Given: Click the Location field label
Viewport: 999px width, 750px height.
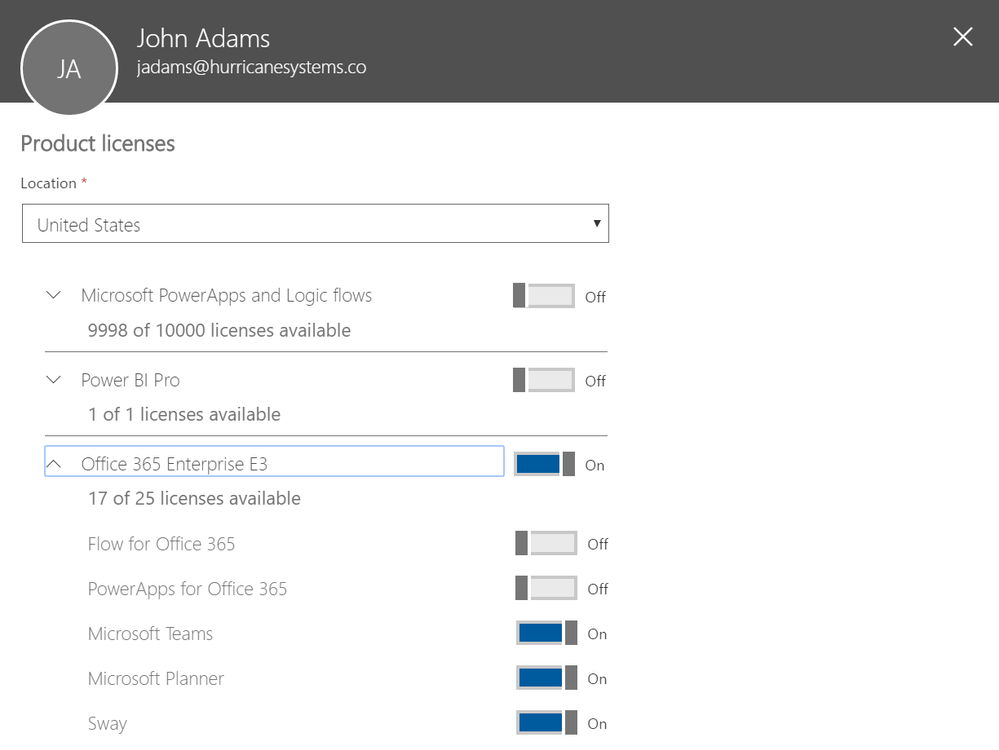Looking at the screenshot, I should [48, 184].
